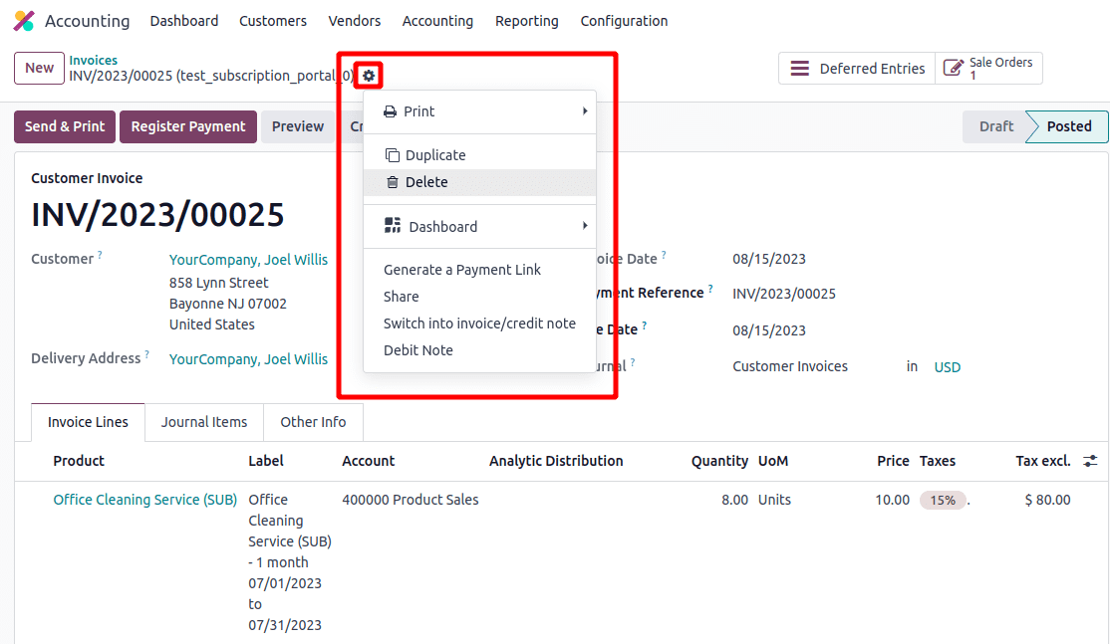The image size is (1110, 644).
Task: Switch to the Journal Items tab
Action: tap(204, 422)
